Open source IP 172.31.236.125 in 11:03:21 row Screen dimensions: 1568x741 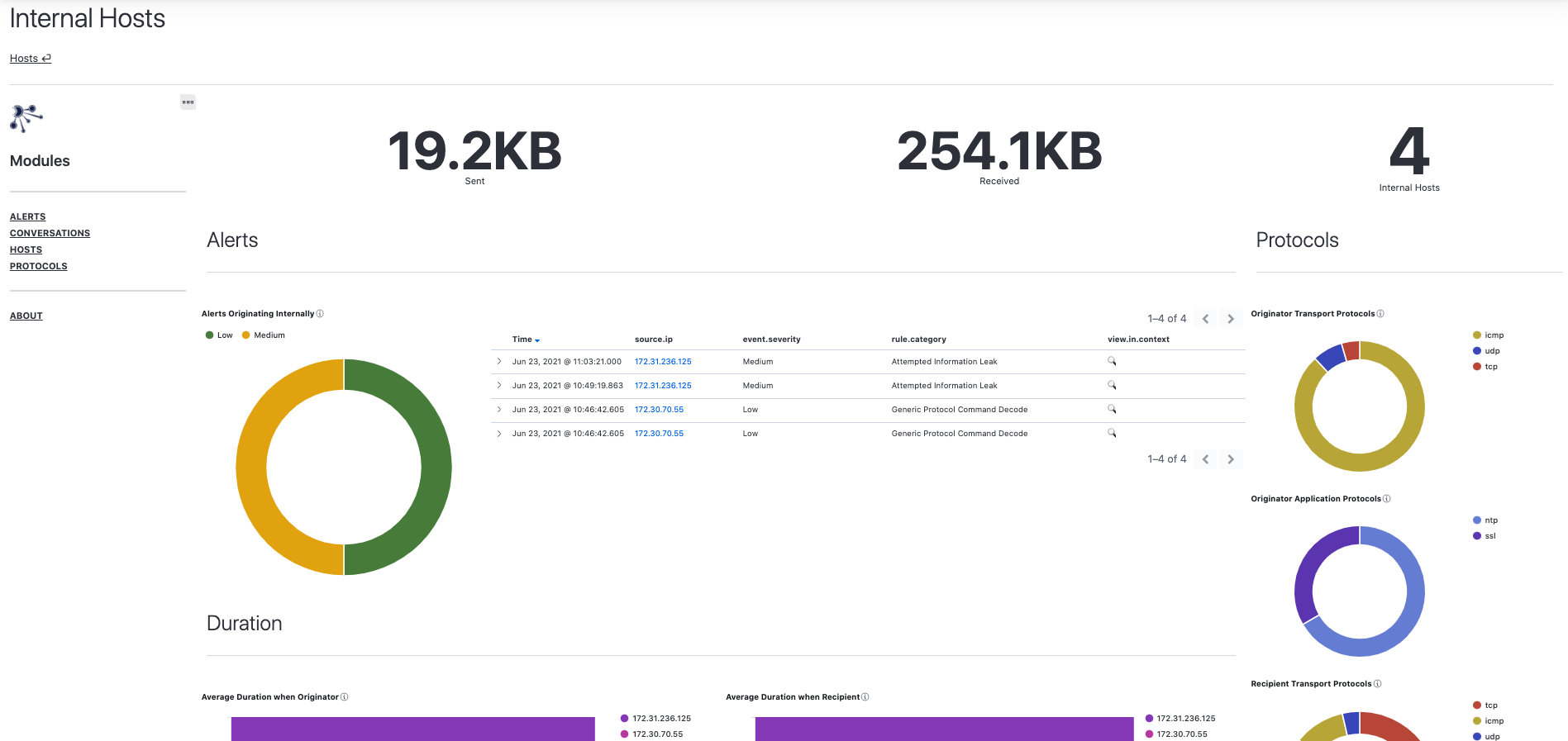coord(663,362)
